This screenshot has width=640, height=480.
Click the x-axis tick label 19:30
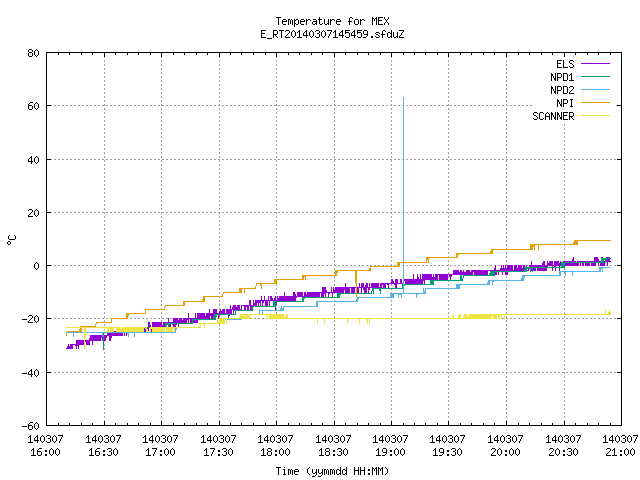click(448, 452)
